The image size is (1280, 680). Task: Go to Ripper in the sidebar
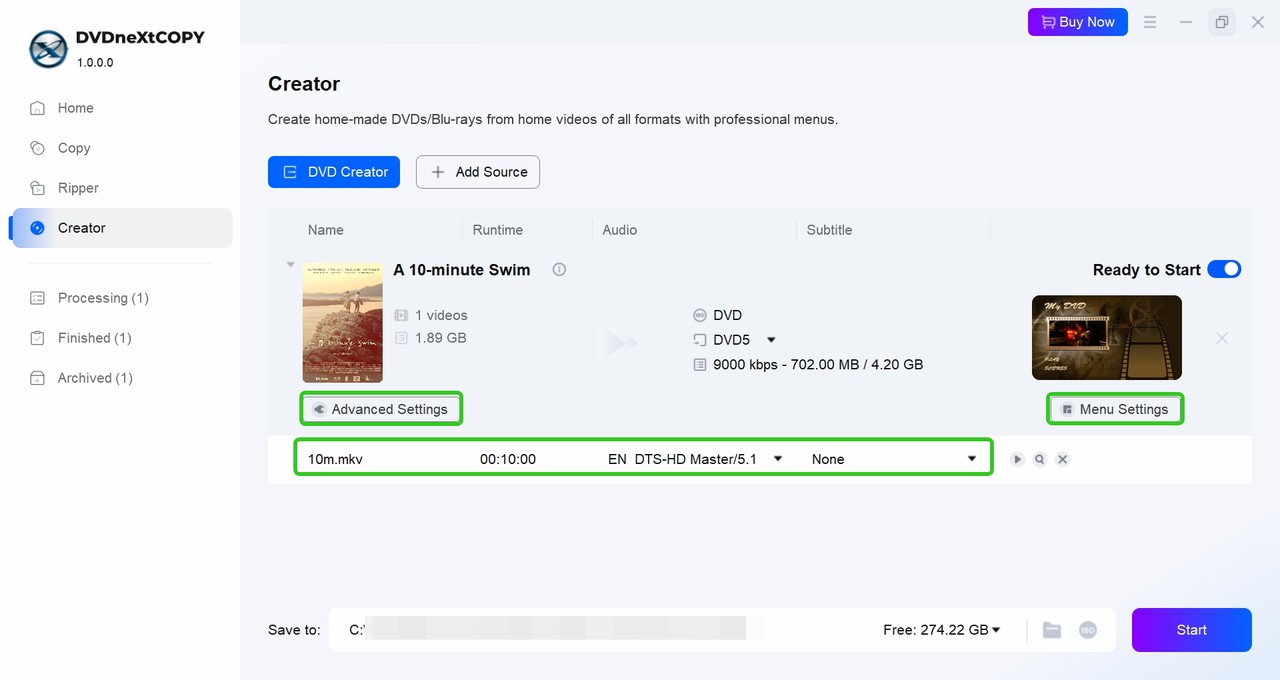point(78,188)
